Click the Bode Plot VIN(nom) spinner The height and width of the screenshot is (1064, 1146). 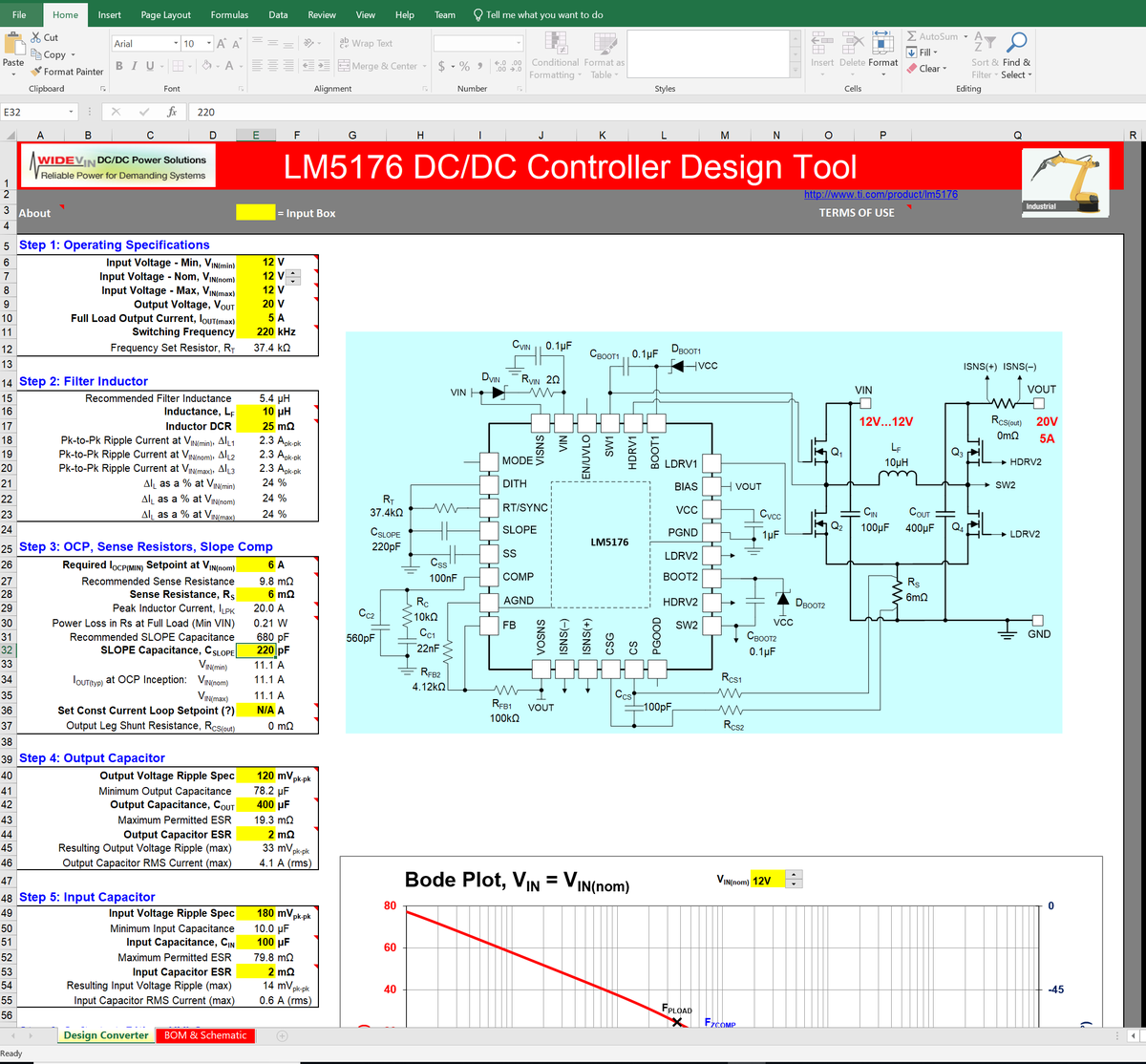pos(795,880)
